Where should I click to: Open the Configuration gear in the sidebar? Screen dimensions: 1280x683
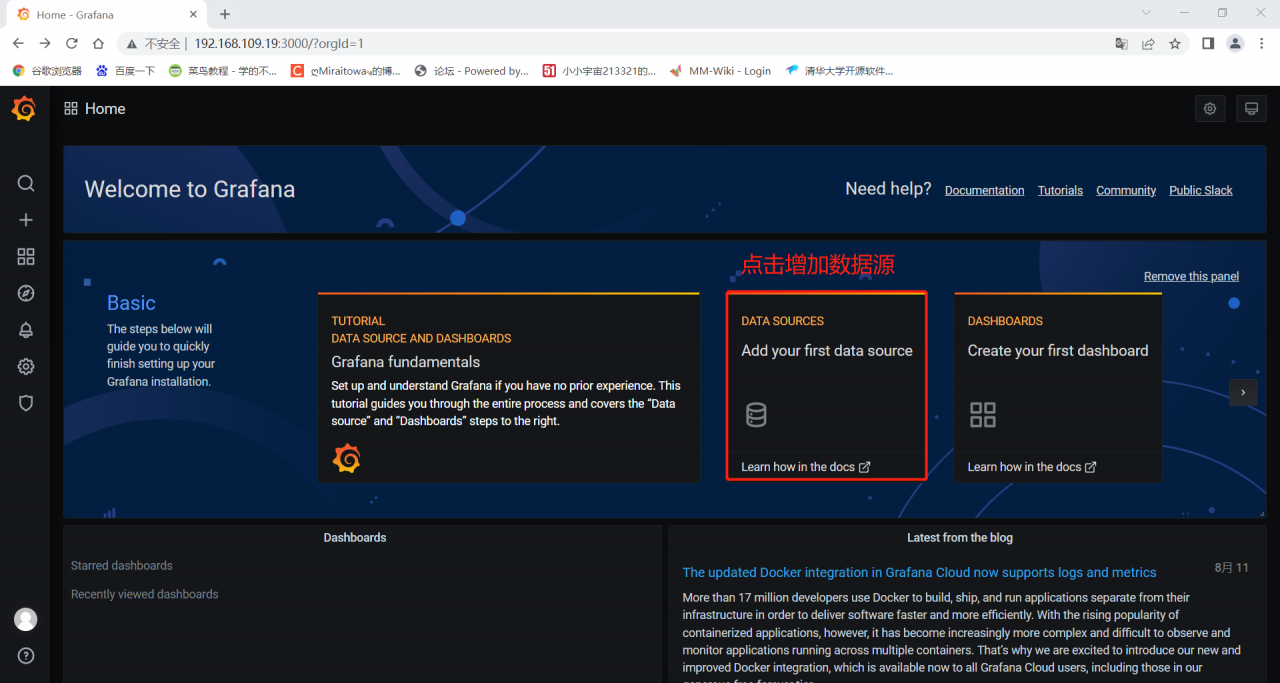click(x=26, y=367)
